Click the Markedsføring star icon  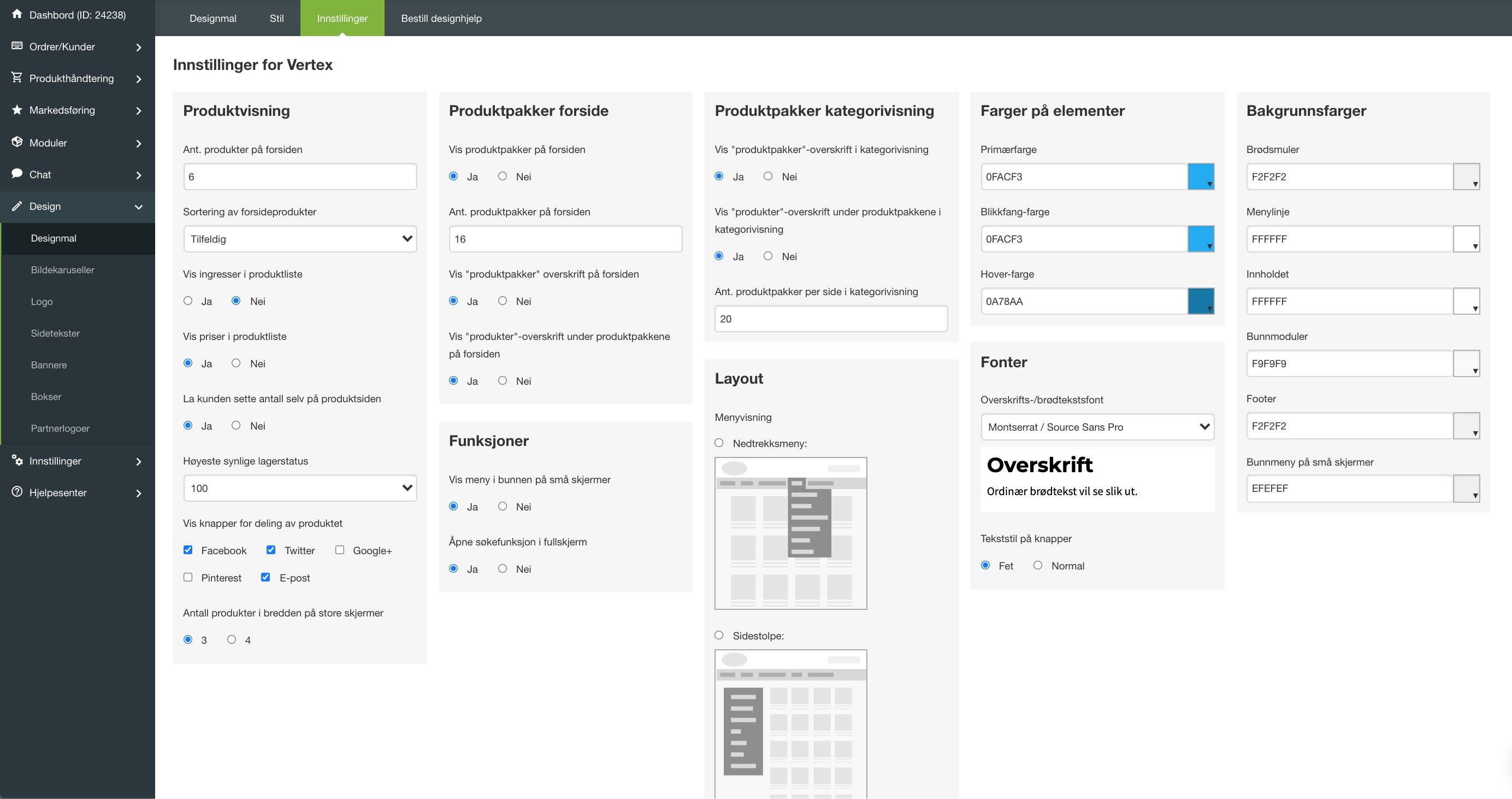click(17, 109)
